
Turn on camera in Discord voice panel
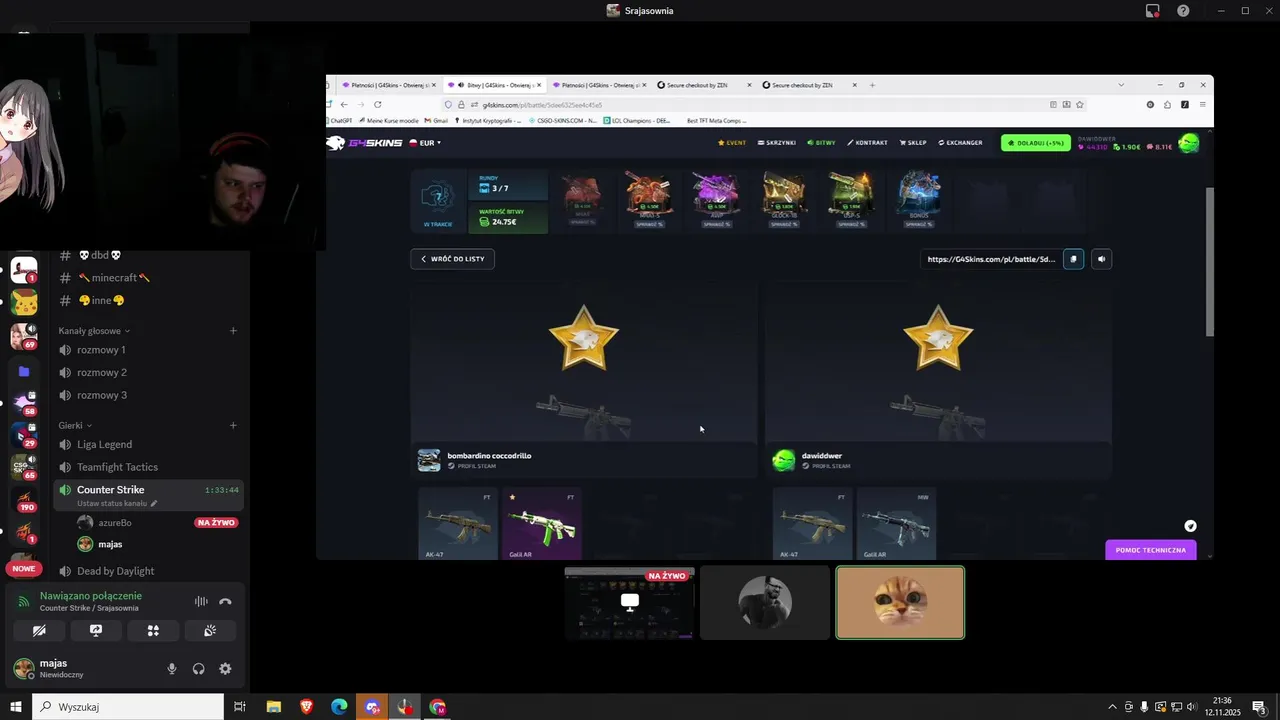coord(39,631)
